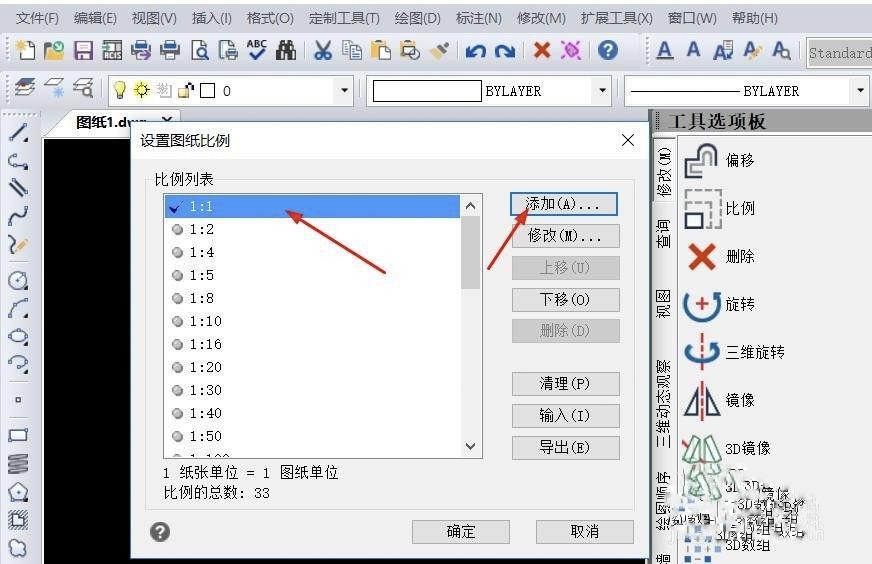Click the Find binoculars icon
872x564 pixels.
[x=286, y=51]
